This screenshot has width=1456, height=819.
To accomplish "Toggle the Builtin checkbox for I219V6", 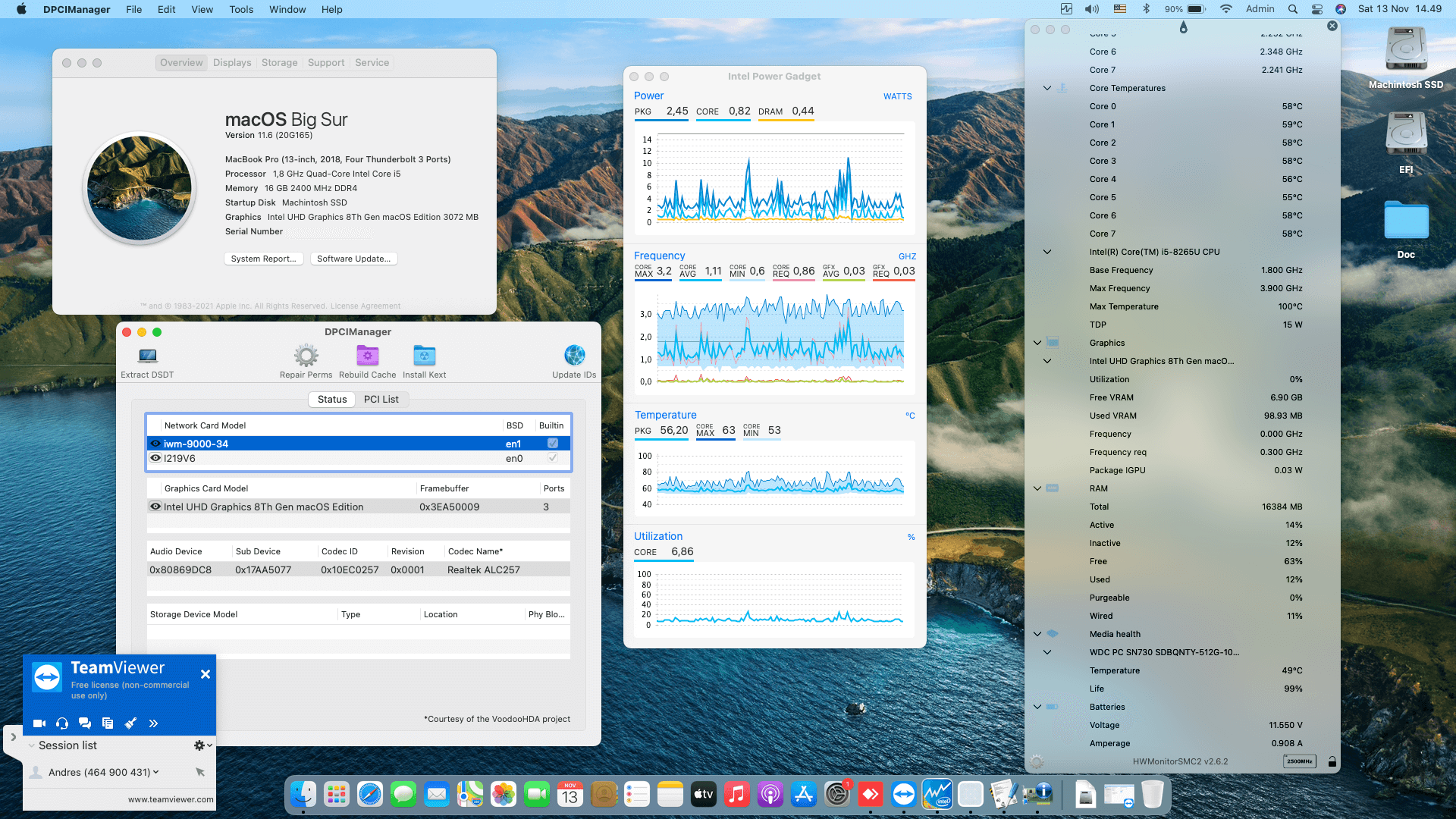I will [552, 458].
